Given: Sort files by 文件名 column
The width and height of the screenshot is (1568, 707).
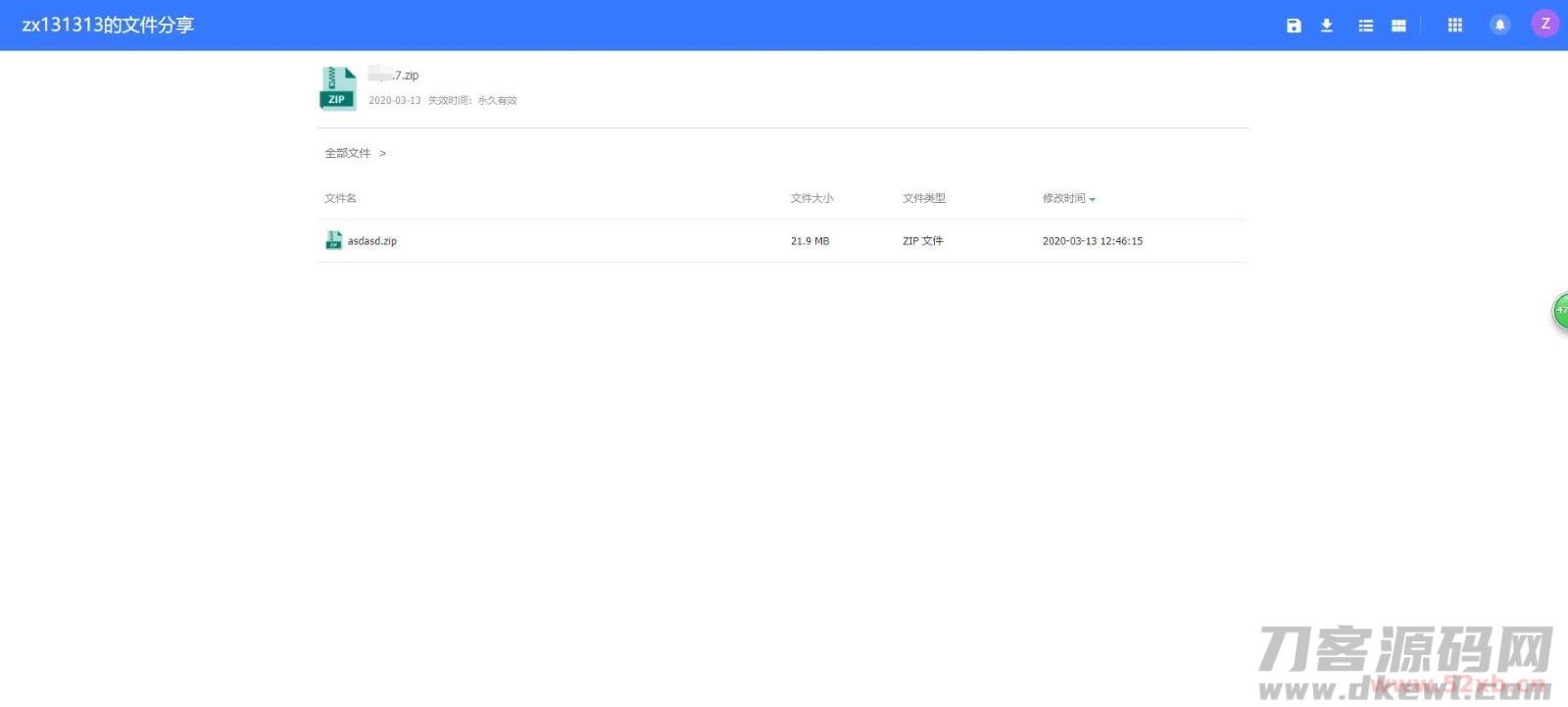Looking at the screenshot, I should (x=340, y=198).
